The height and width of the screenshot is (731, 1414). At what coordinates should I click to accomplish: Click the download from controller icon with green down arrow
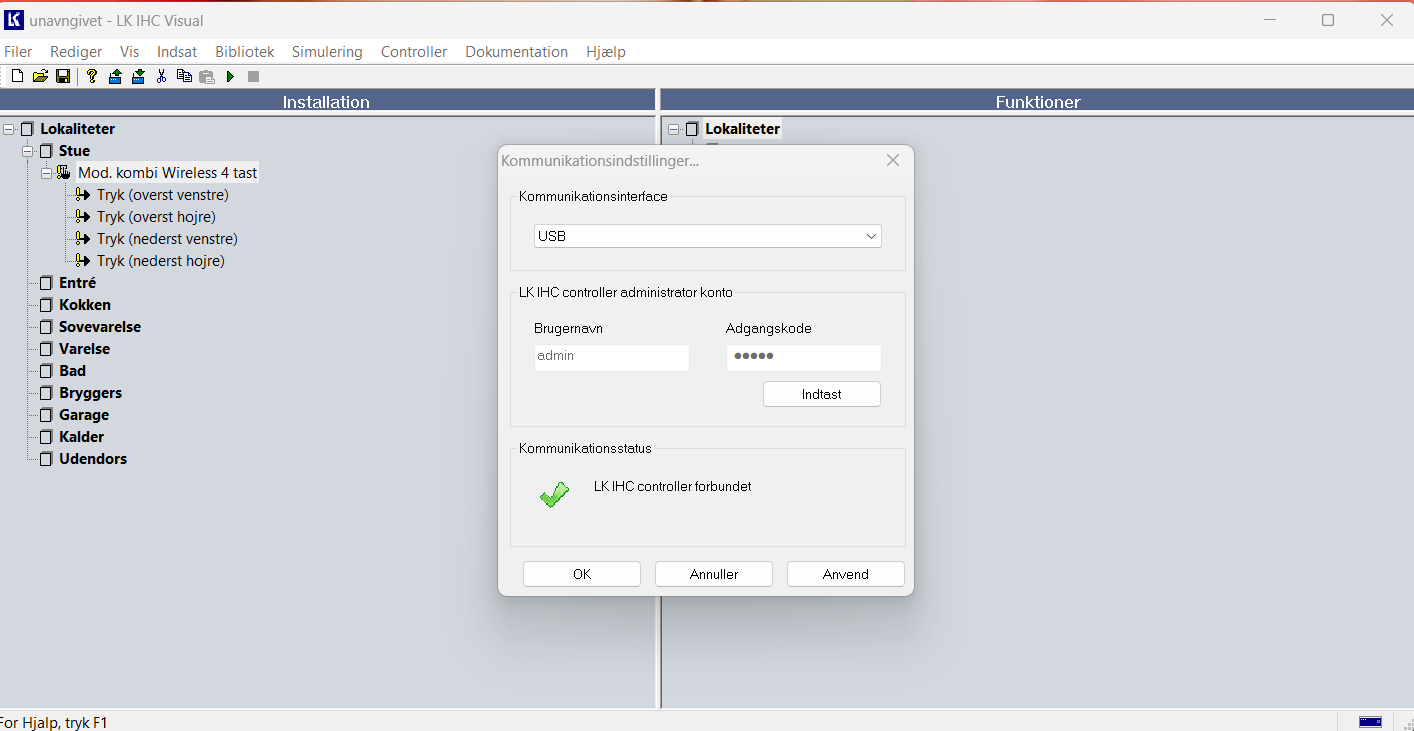[139, 76]
